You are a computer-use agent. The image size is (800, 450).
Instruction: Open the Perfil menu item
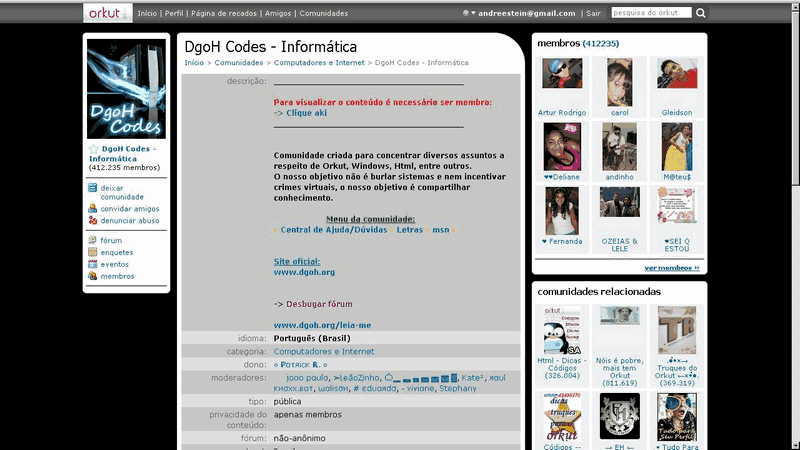tap(174, 13)
